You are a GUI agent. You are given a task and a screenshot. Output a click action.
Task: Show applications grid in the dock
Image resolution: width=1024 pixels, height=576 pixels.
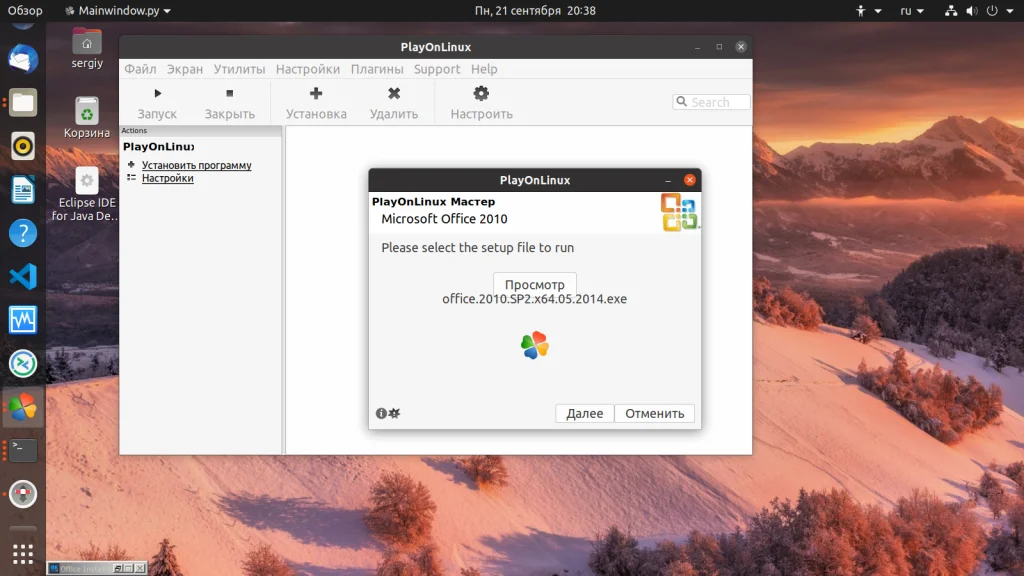coord(23,554)
